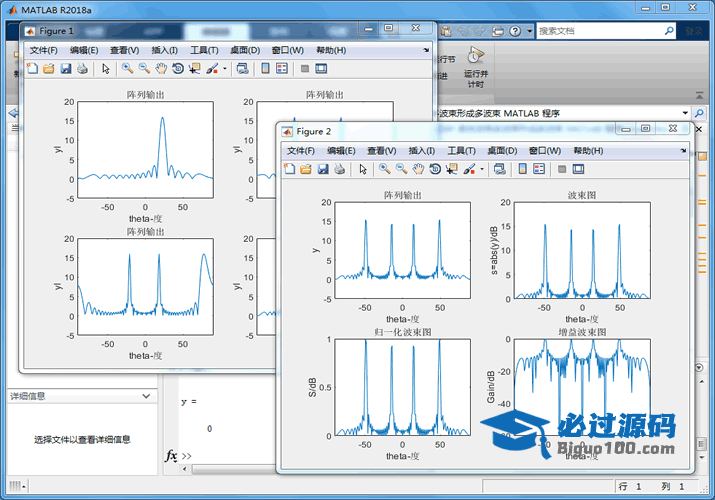Click Hide Plot Tools icon in Figure 2
715x500 pixels.
pos(562,169)
